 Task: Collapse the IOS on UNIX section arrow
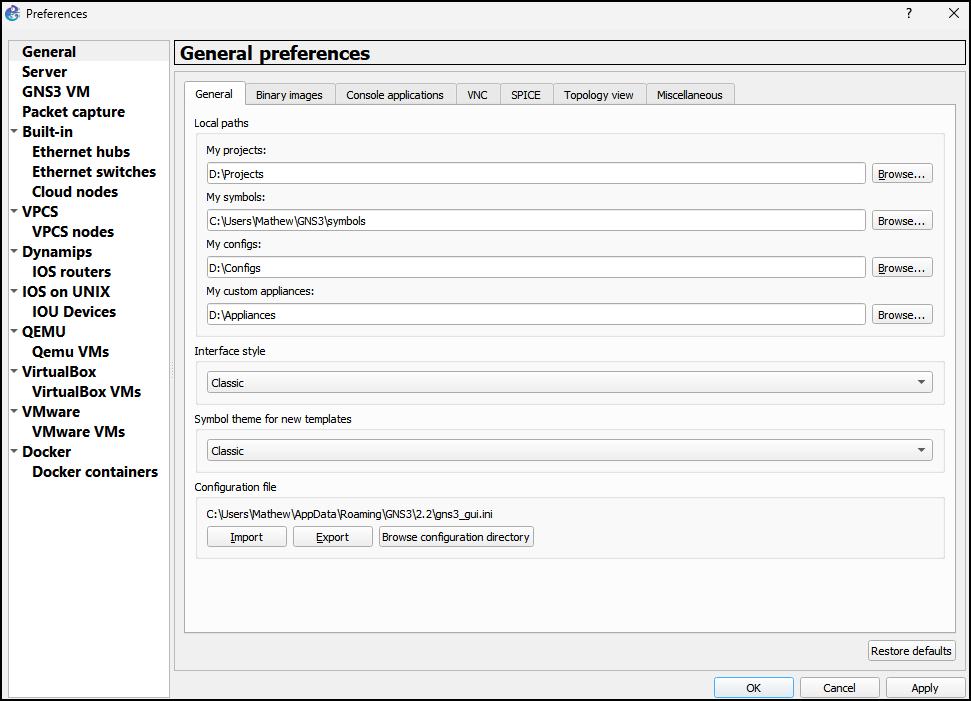[14, 291]
